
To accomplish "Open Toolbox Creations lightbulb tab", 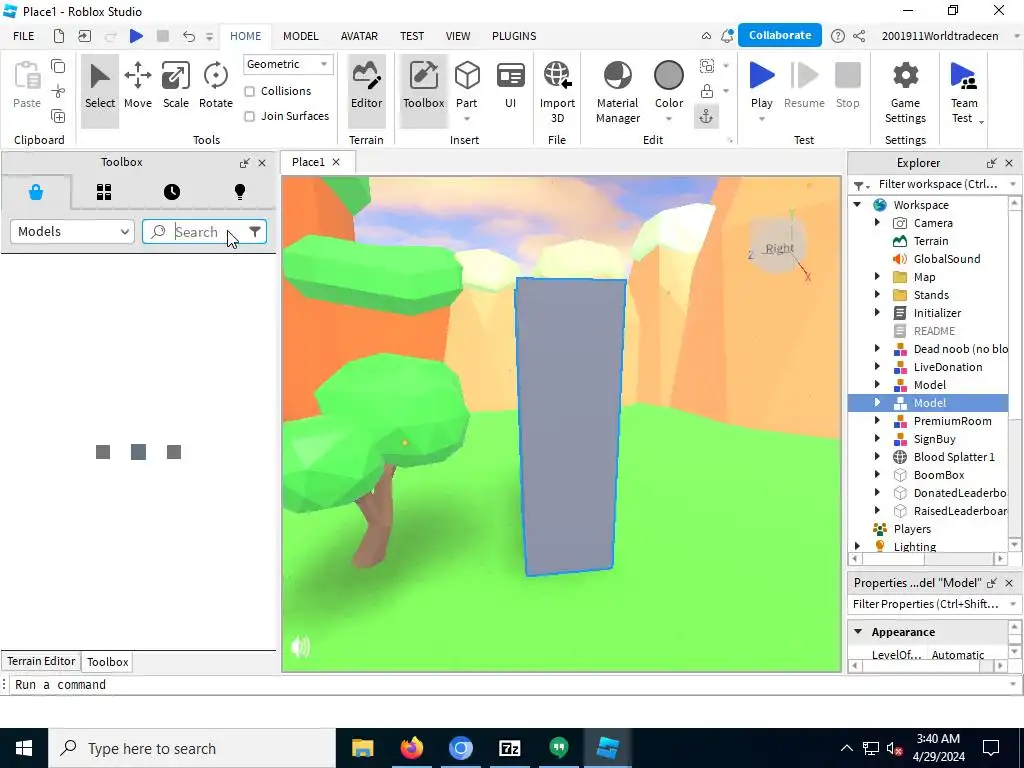I will [x=240, y=192].
